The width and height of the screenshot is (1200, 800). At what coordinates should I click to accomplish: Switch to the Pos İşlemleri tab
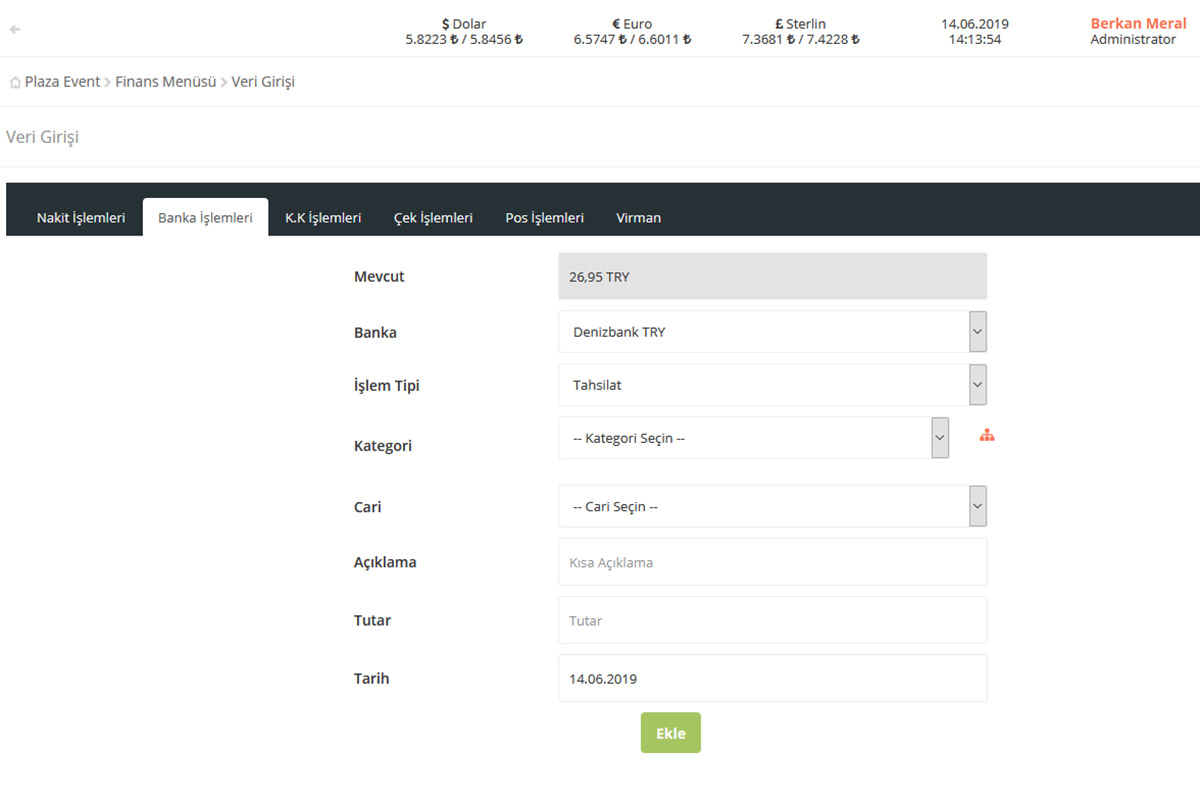click(544, 218)
